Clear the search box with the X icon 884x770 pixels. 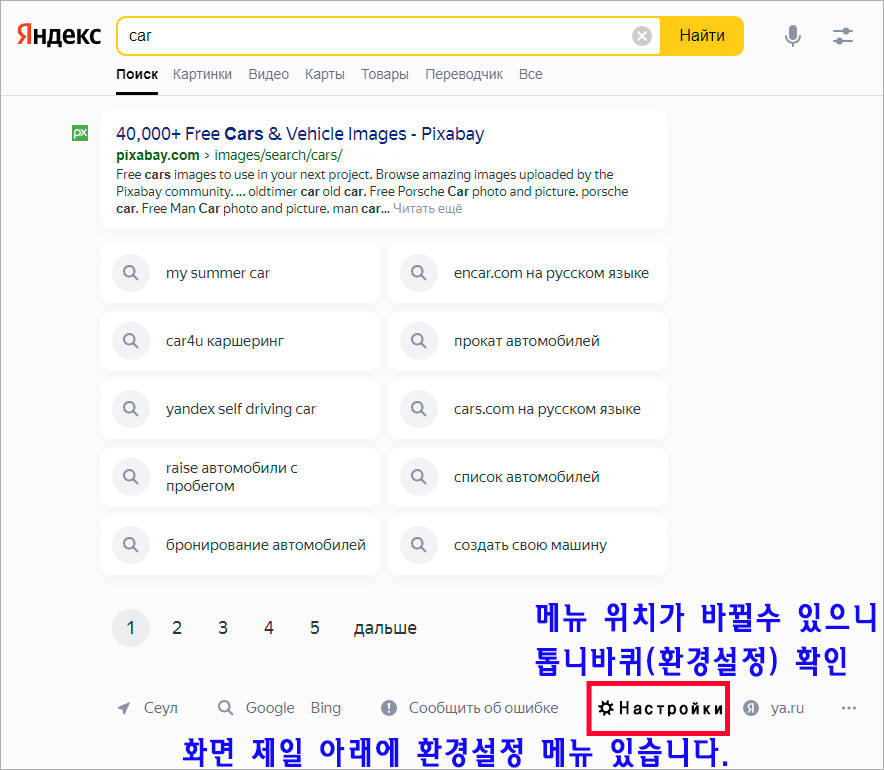642,36
